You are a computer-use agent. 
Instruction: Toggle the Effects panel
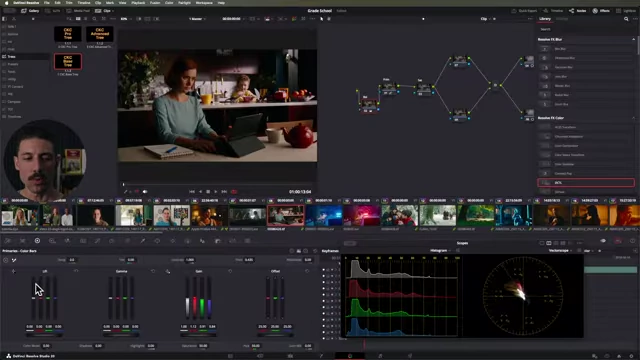pyautogui.click(x=601, y=11)
